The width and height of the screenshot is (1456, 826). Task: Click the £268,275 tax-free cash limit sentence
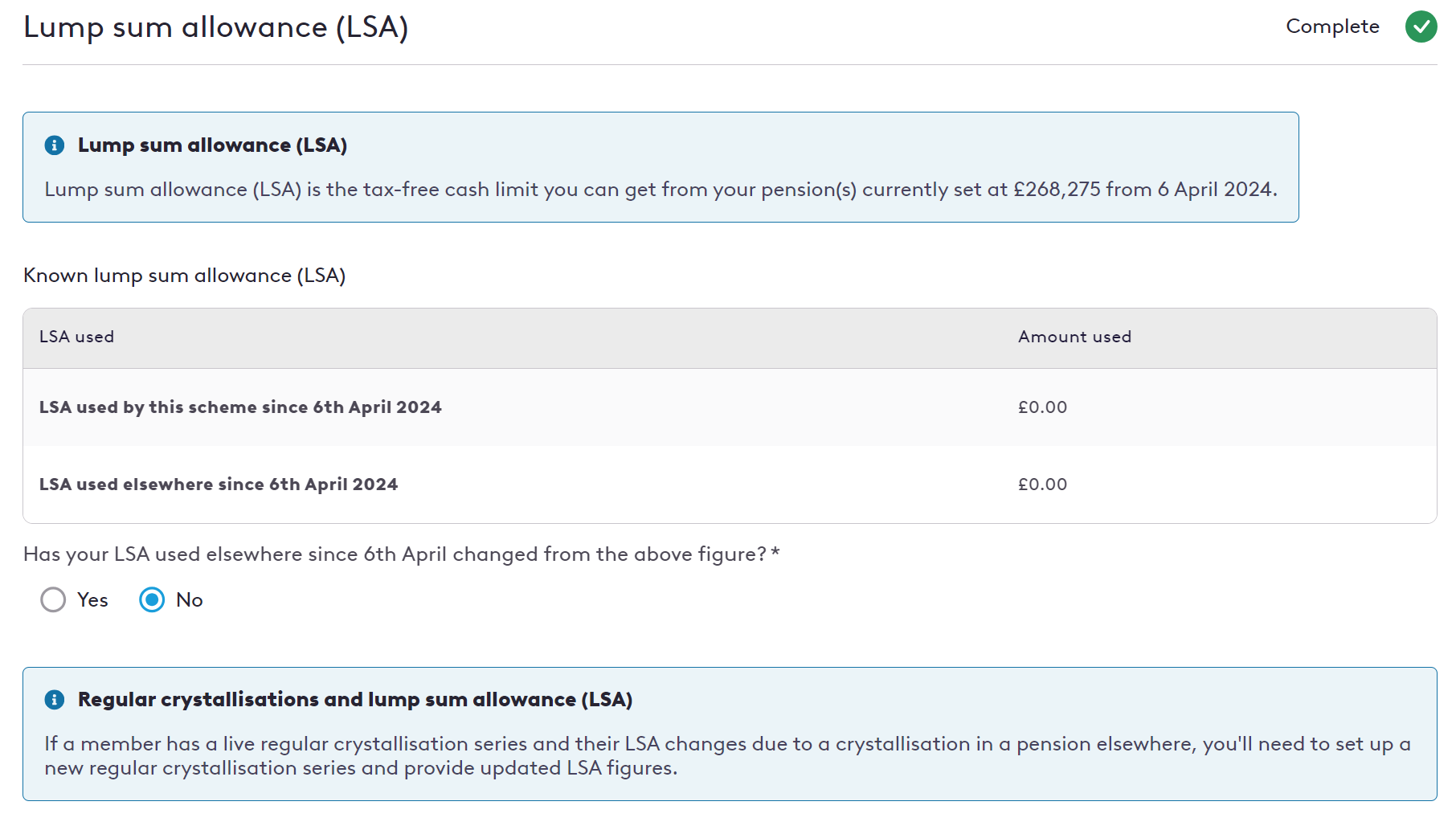click(x=661, y=190)
